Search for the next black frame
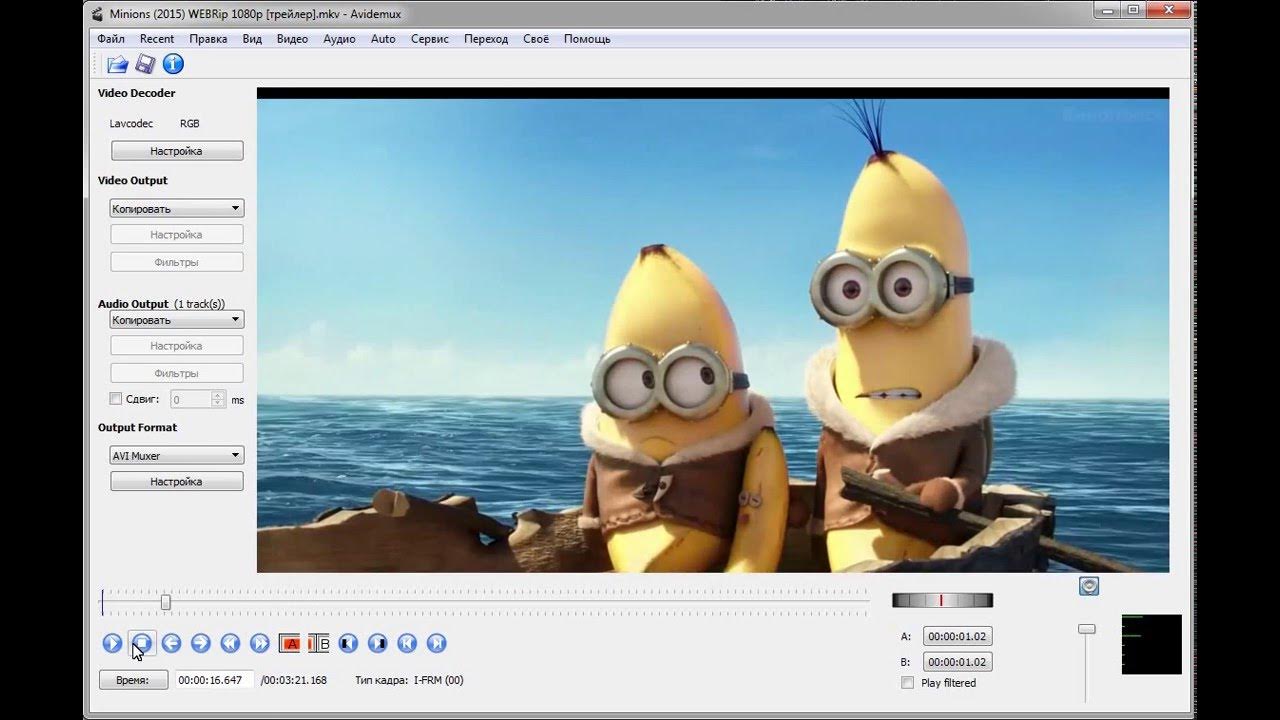 tap(377, 643)
